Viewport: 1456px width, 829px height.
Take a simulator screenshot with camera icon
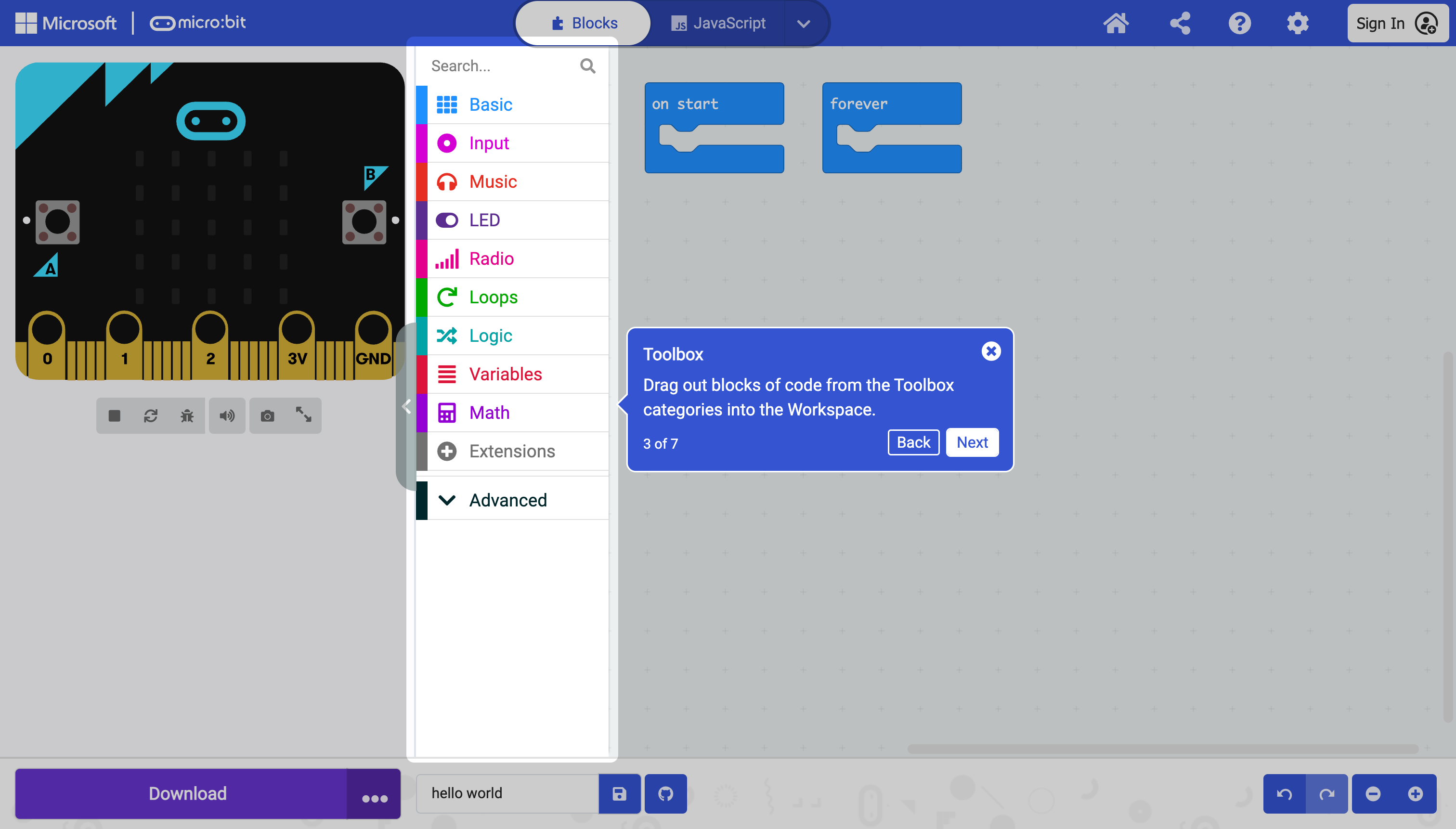[x=267, y=415]
